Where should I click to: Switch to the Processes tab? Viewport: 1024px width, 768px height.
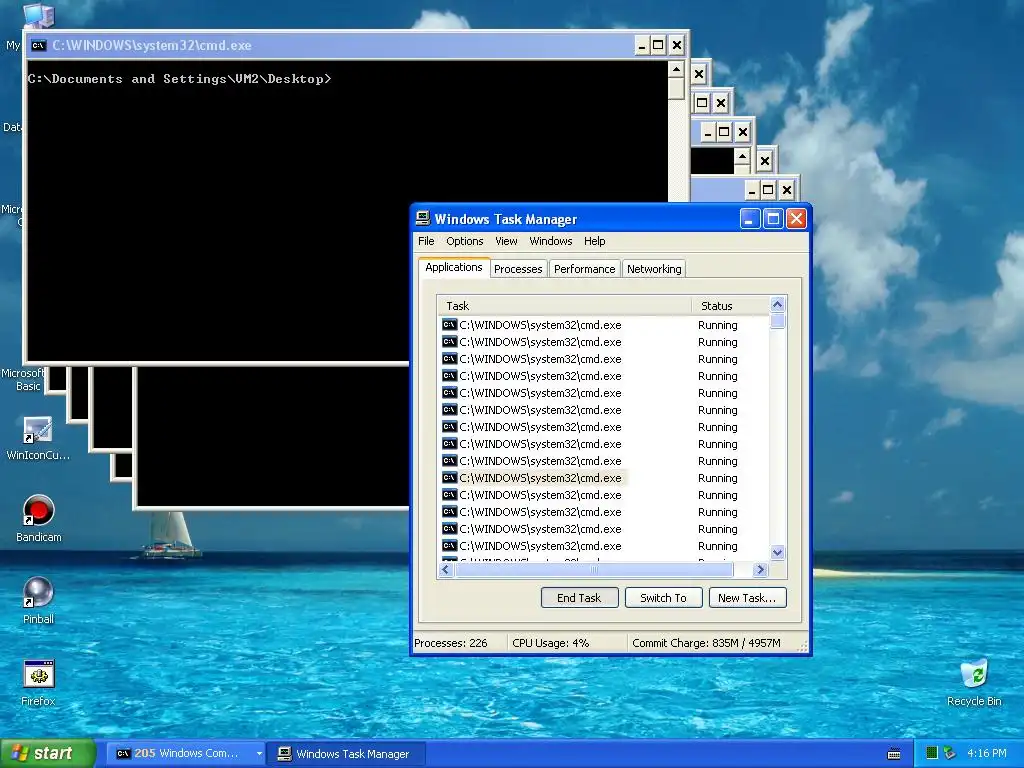coord(518,269)
